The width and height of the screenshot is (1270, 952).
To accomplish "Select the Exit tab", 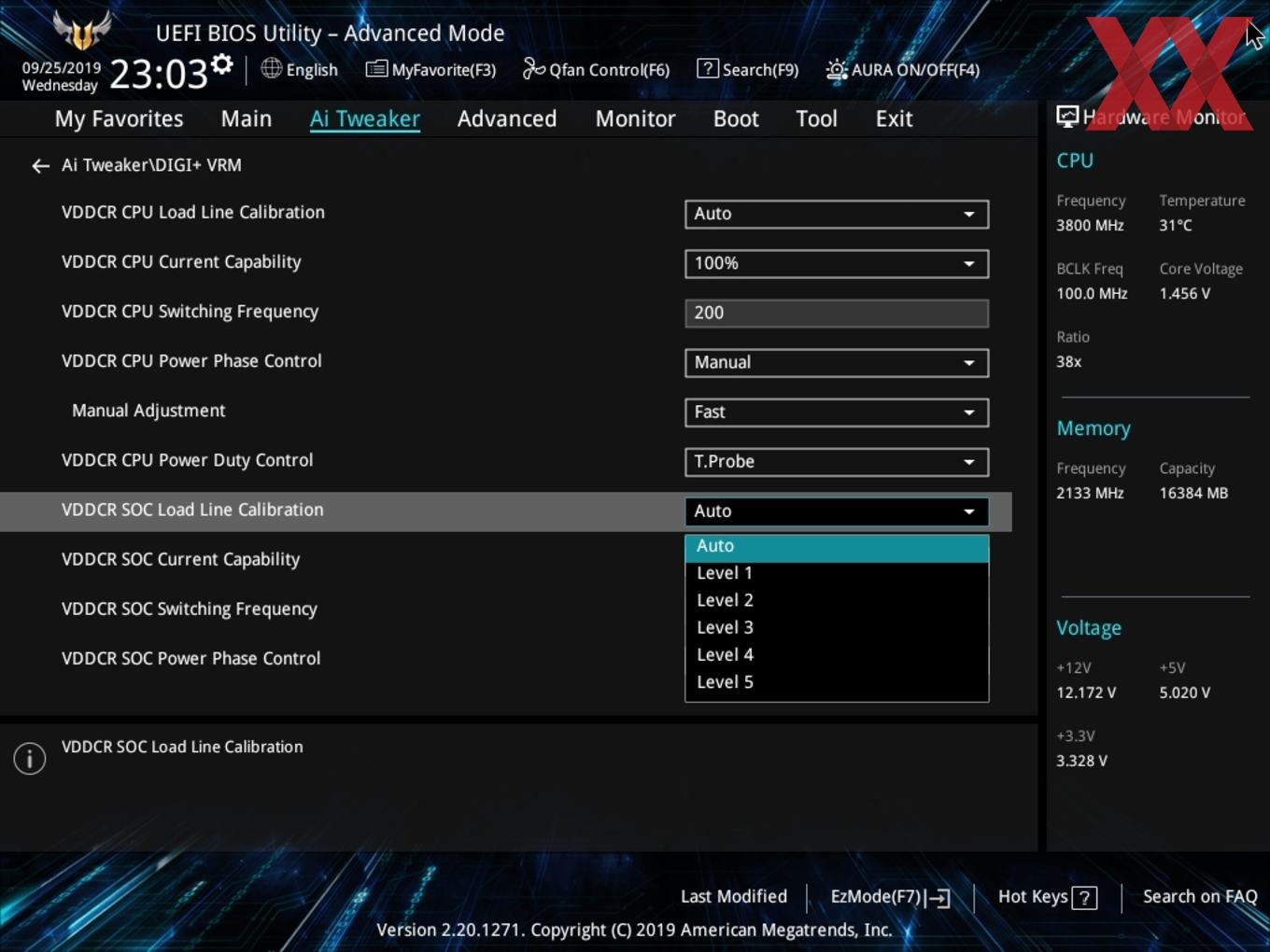I will (x=894, y=119).
